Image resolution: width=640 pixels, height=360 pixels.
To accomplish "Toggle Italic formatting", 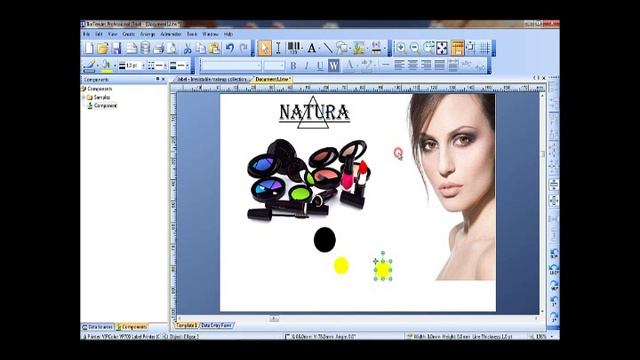I will [x=307, y=65].
